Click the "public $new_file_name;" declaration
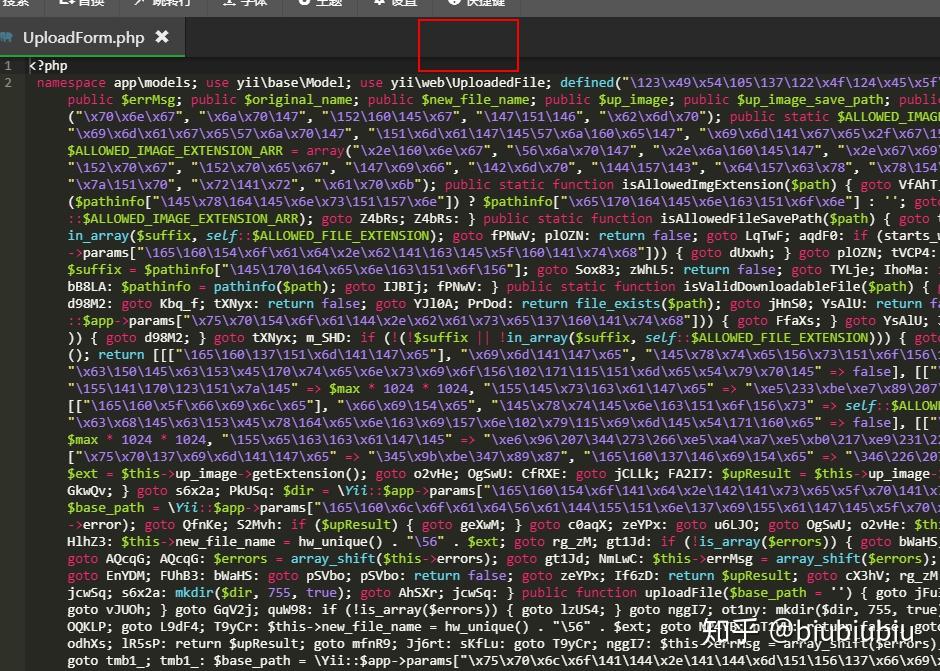Image resolution: width=940 pixels, height=671 pixels. pos(453,100)
